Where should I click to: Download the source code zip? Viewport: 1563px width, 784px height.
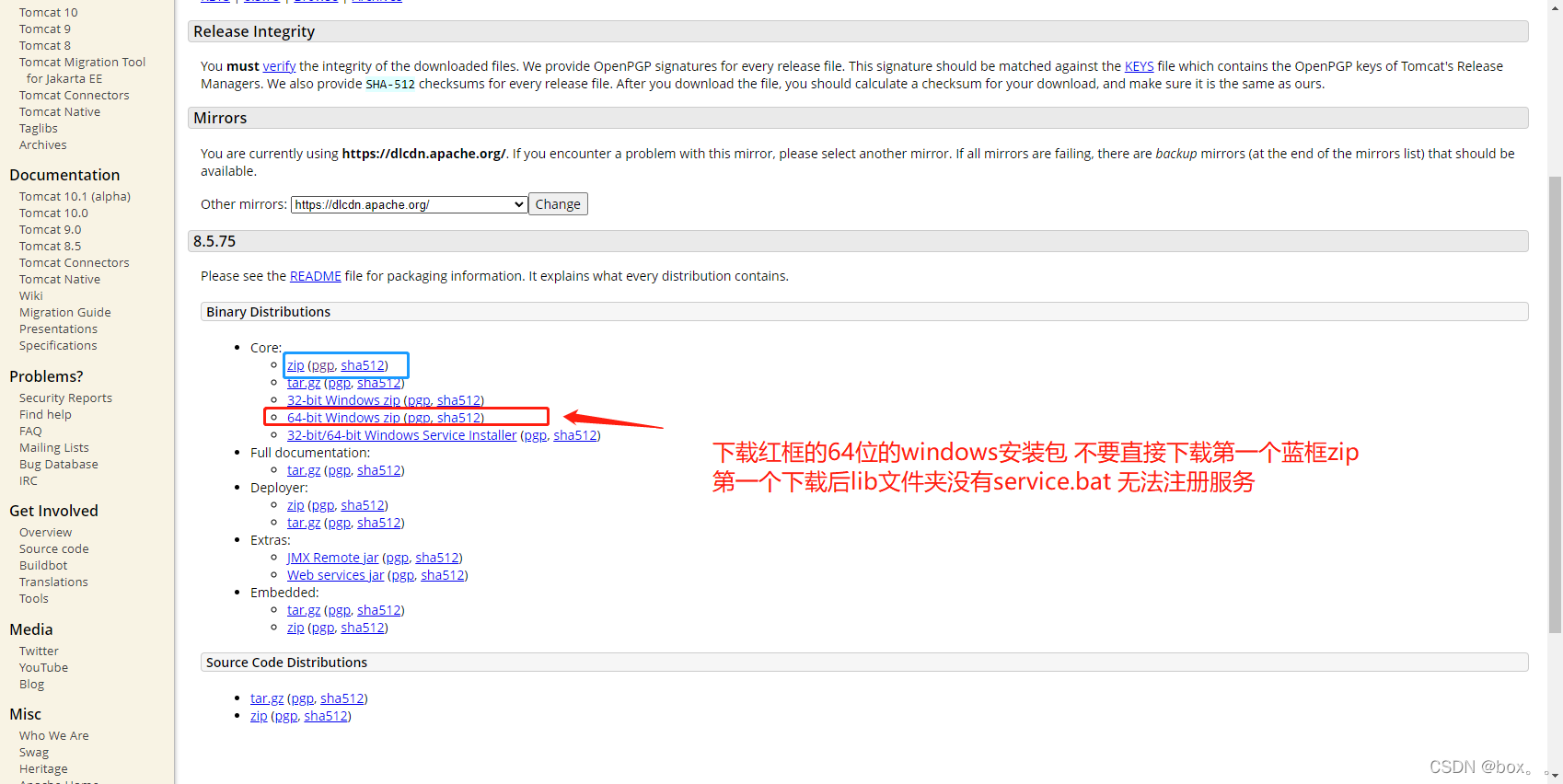259,716
